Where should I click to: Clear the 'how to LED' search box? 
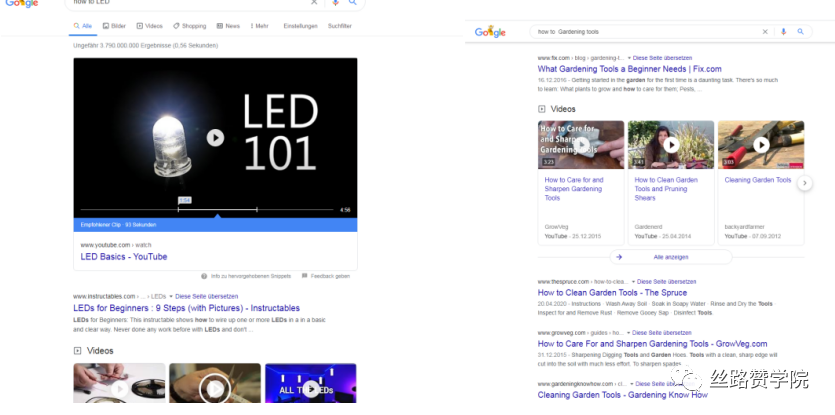click(x=314, y=3)
